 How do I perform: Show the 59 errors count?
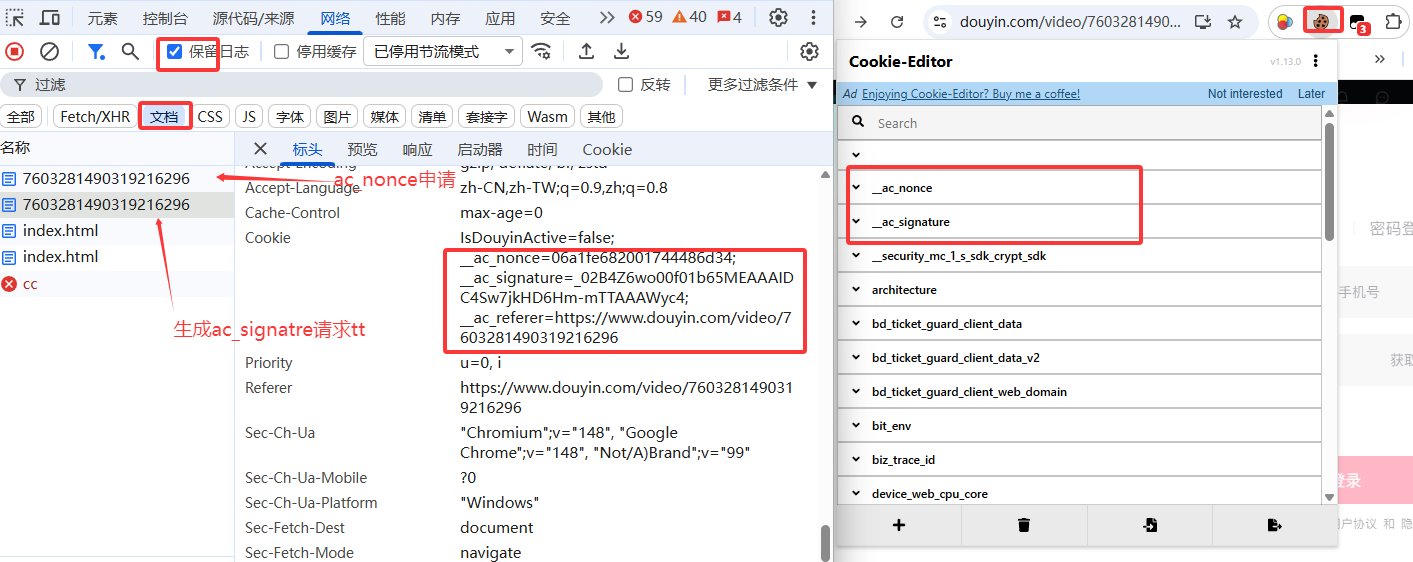[646, 17]
